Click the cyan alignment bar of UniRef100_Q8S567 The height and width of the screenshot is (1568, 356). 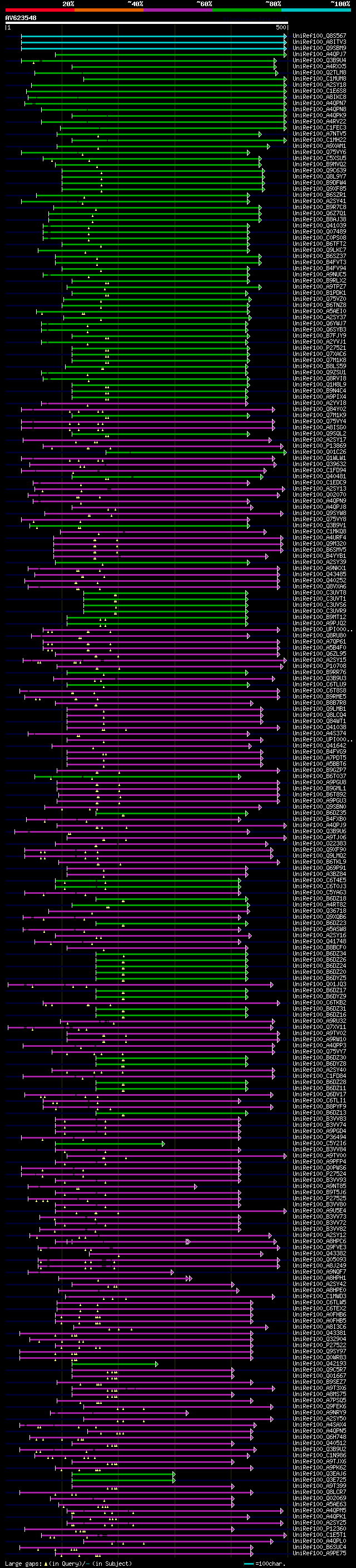click(154, 36)
